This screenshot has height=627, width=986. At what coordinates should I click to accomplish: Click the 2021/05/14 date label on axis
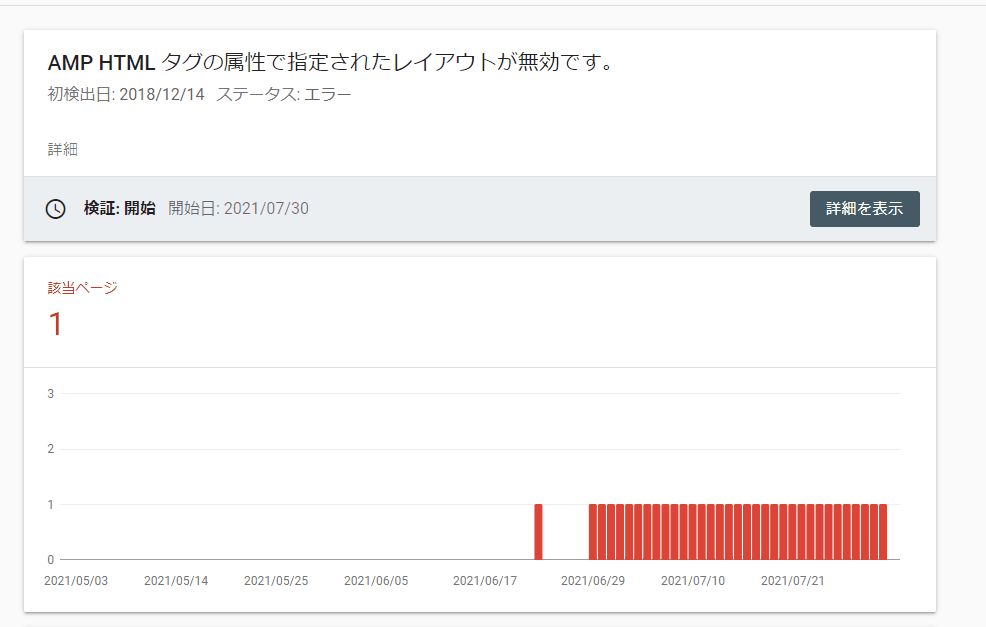(x=176, y=581)
